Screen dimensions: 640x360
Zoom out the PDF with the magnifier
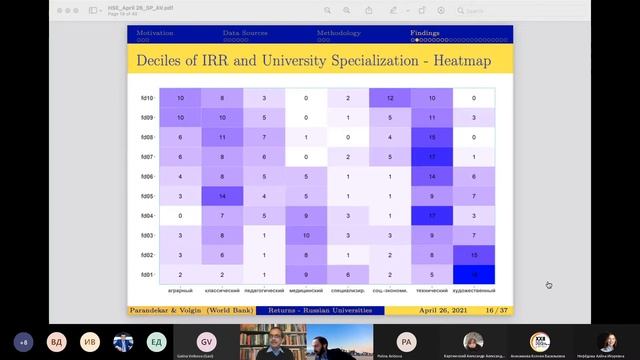(327, 11)
